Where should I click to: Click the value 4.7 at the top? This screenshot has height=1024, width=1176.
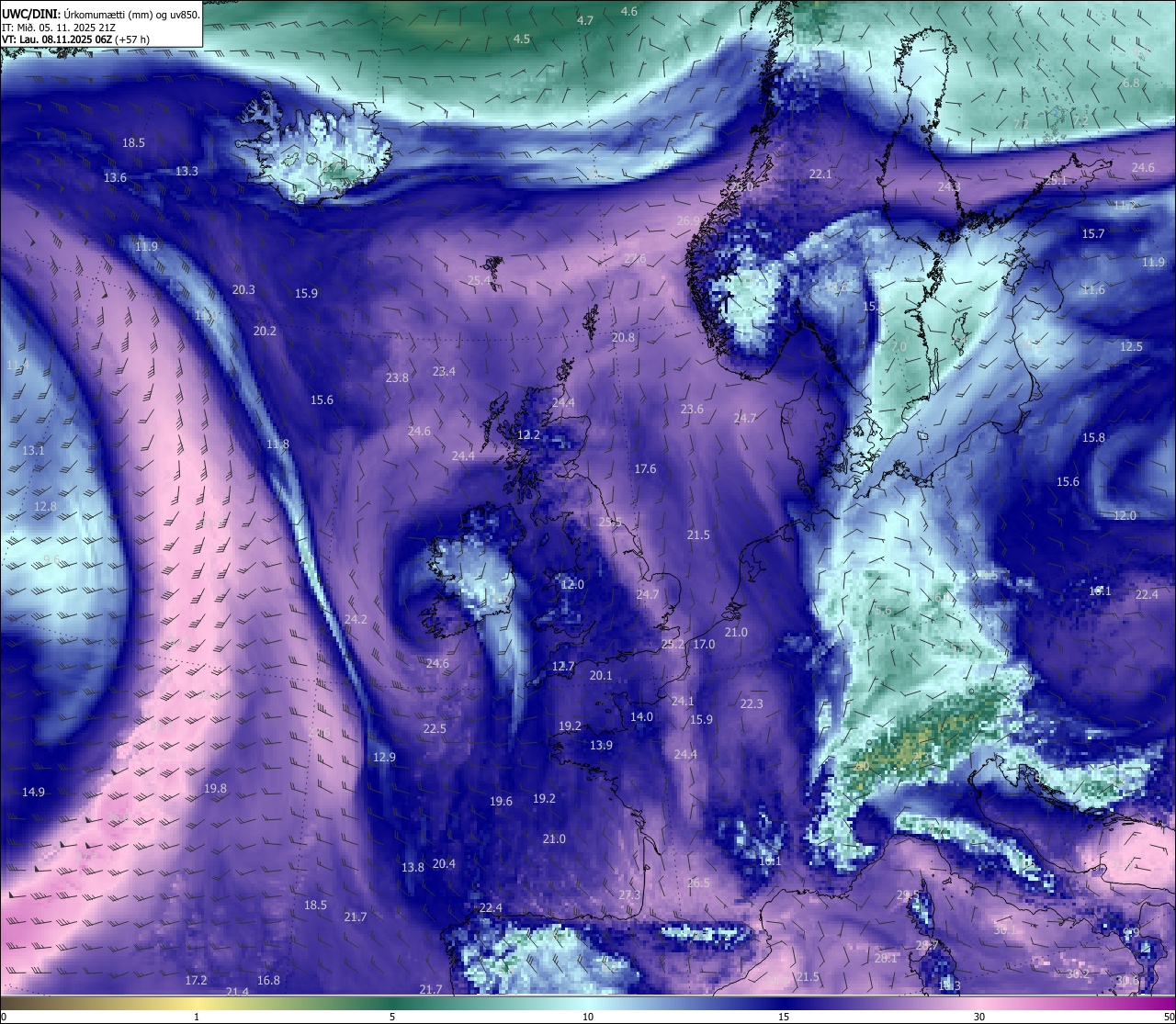(x=585, y=20)
